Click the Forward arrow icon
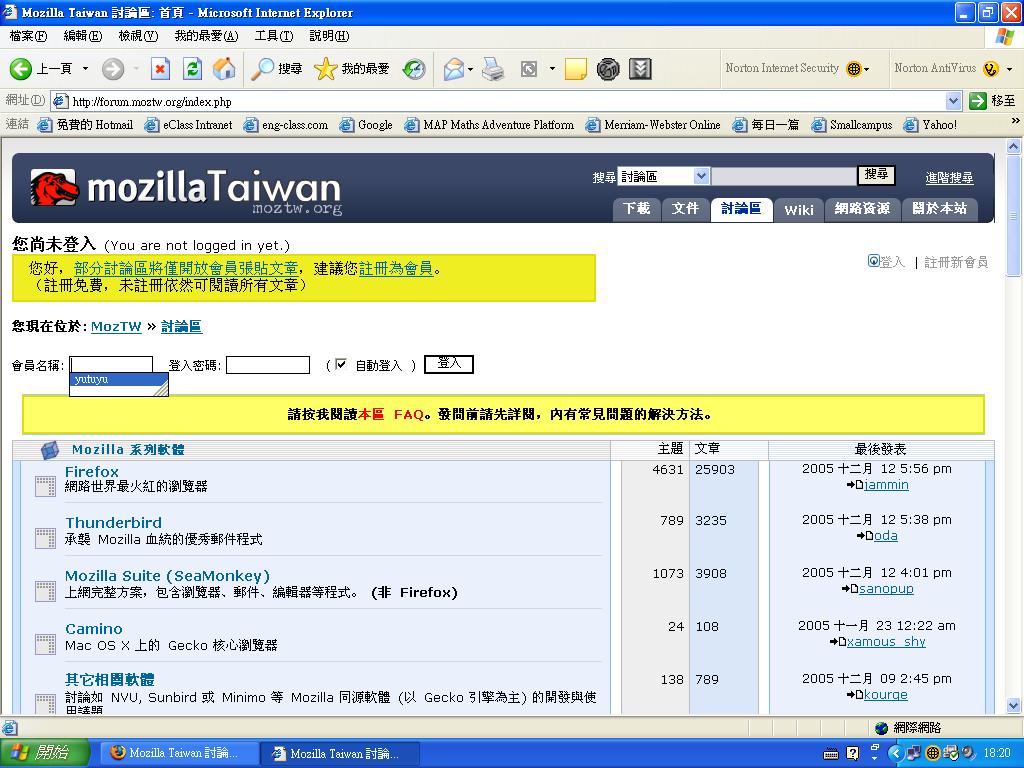This screenshot has height=768, width=1024. [113, 69]
